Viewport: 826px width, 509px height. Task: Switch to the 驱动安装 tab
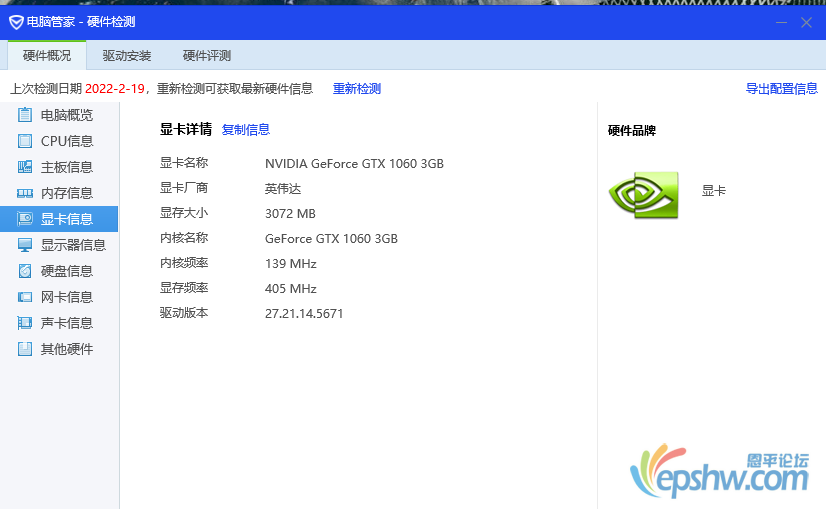[127, 55]
